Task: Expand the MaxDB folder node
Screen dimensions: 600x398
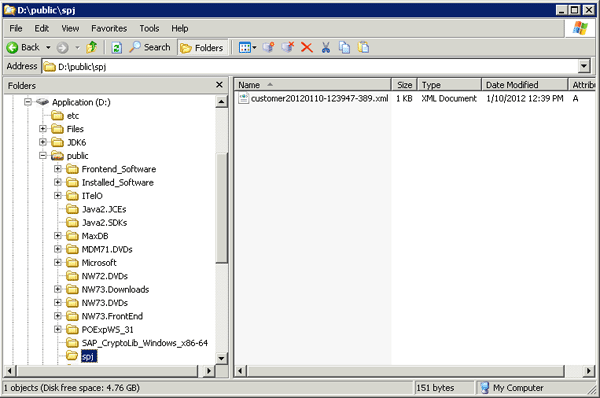Action: coord(58,236)
